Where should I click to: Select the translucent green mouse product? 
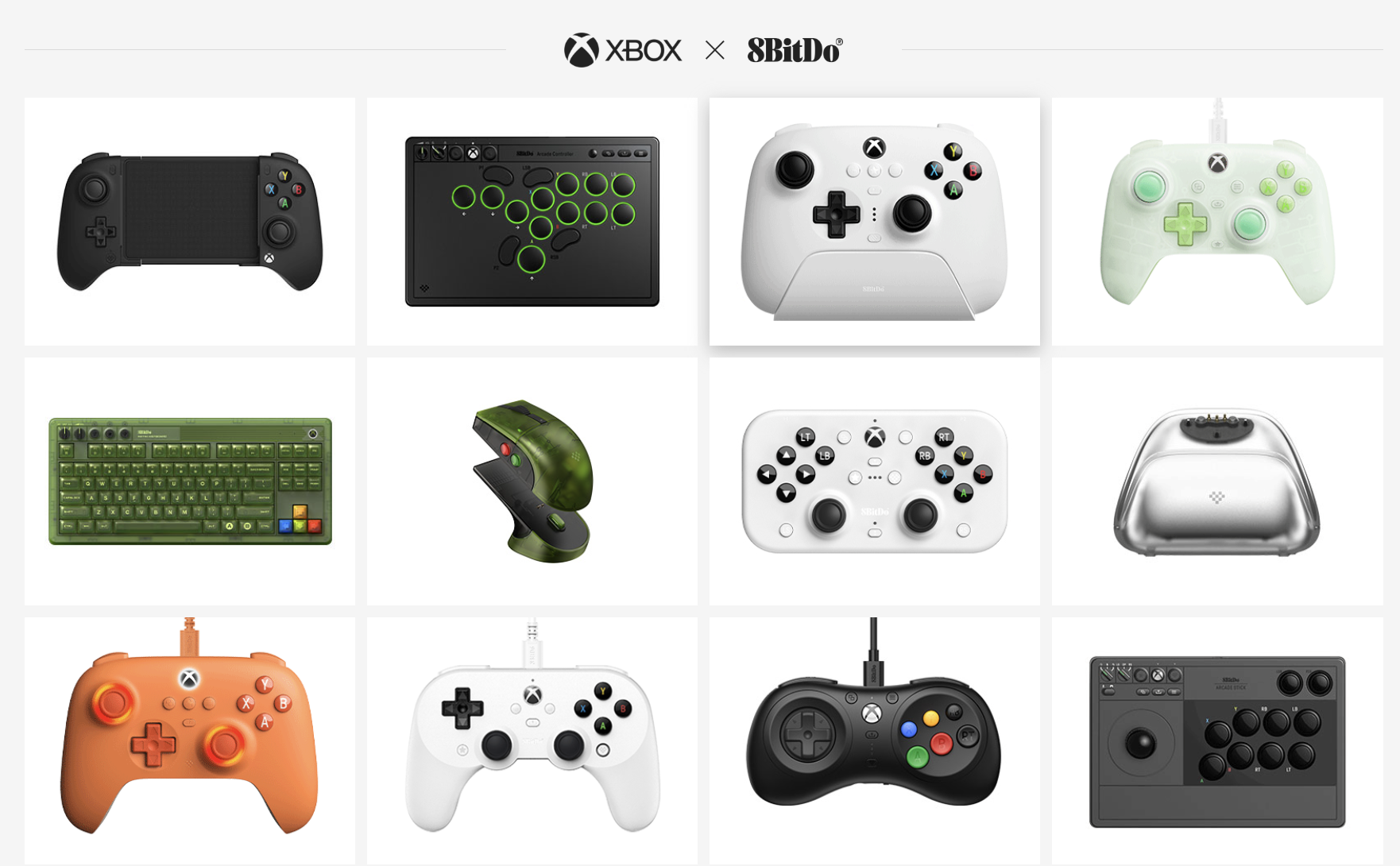tap(532, 481)
